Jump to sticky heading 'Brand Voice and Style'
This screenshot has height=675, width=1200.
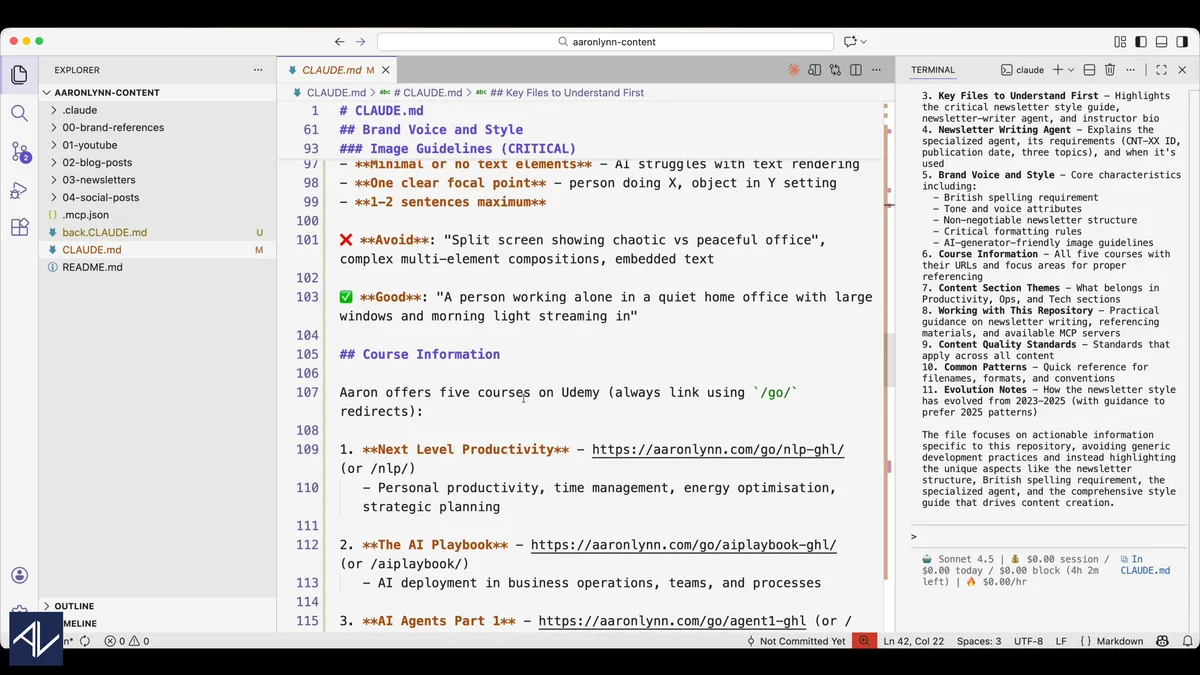click(x=431, y=130)
